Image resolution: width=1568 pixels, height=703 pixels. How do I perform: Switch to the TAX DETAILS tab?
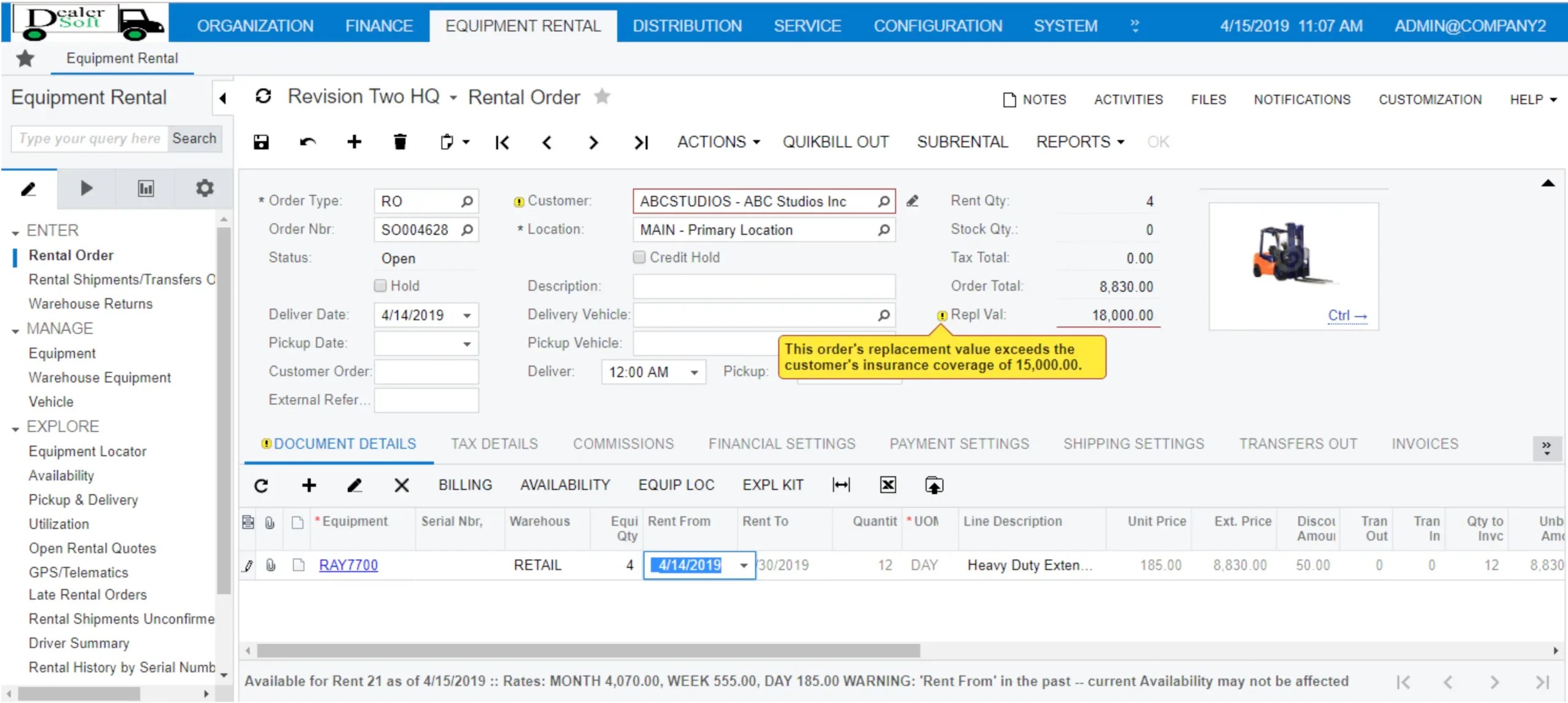pos(494,443)
